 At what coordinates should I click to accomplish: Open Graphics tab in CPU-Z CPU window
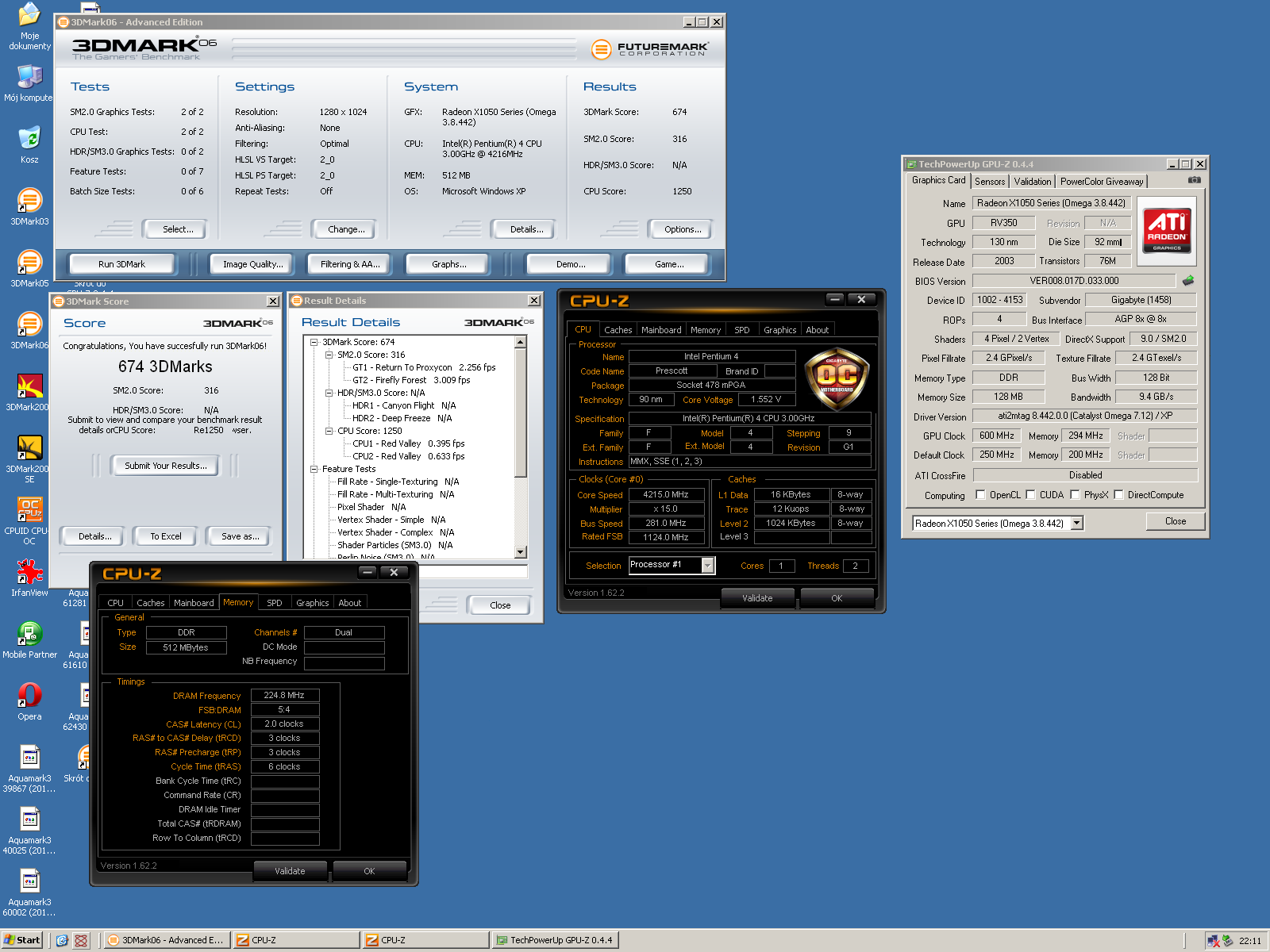click(x=779, y=330)
